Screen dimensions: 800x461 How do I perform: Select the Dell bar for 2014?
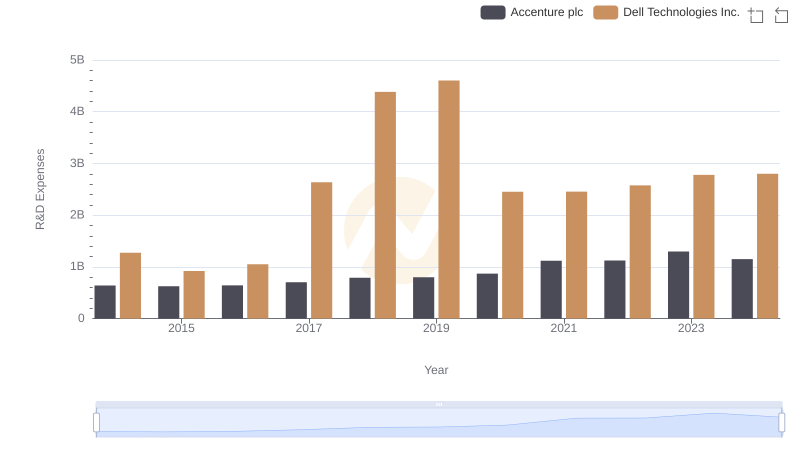pyautogui.click(x=130, y=285)
